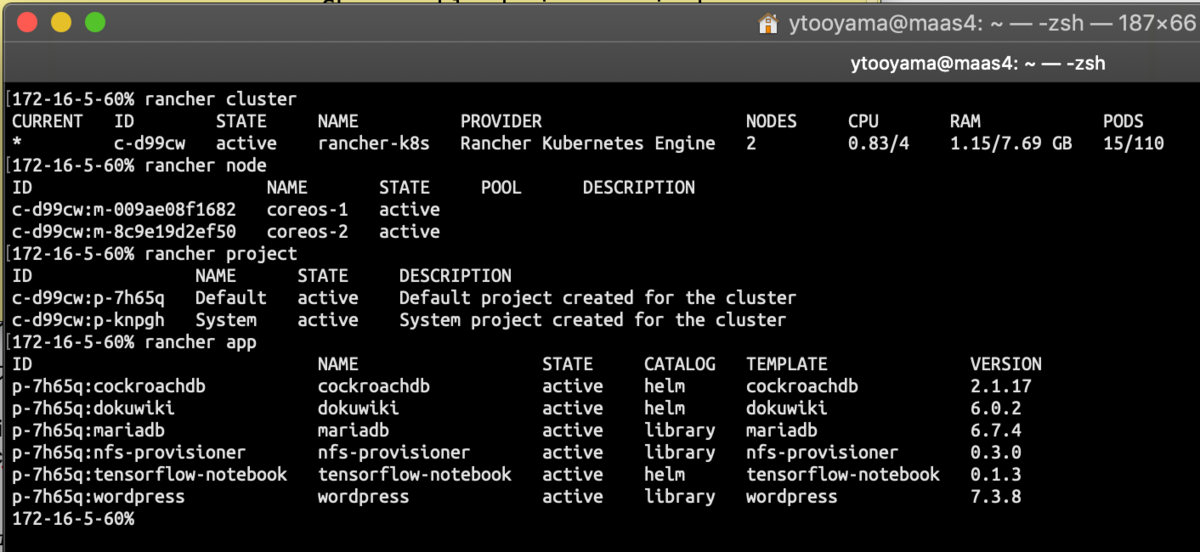
Task: Click version '7.3.8' of wordpress
Action: coord(996,496)
